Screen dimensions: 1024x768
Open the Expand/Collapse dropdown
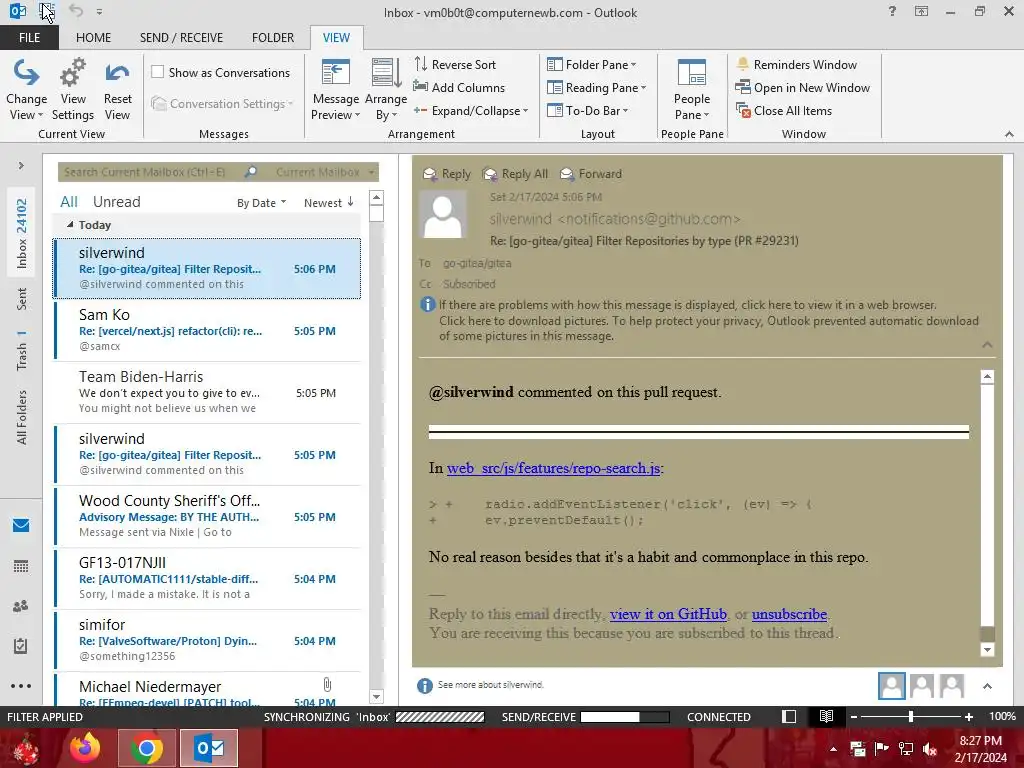click(471, 110)
